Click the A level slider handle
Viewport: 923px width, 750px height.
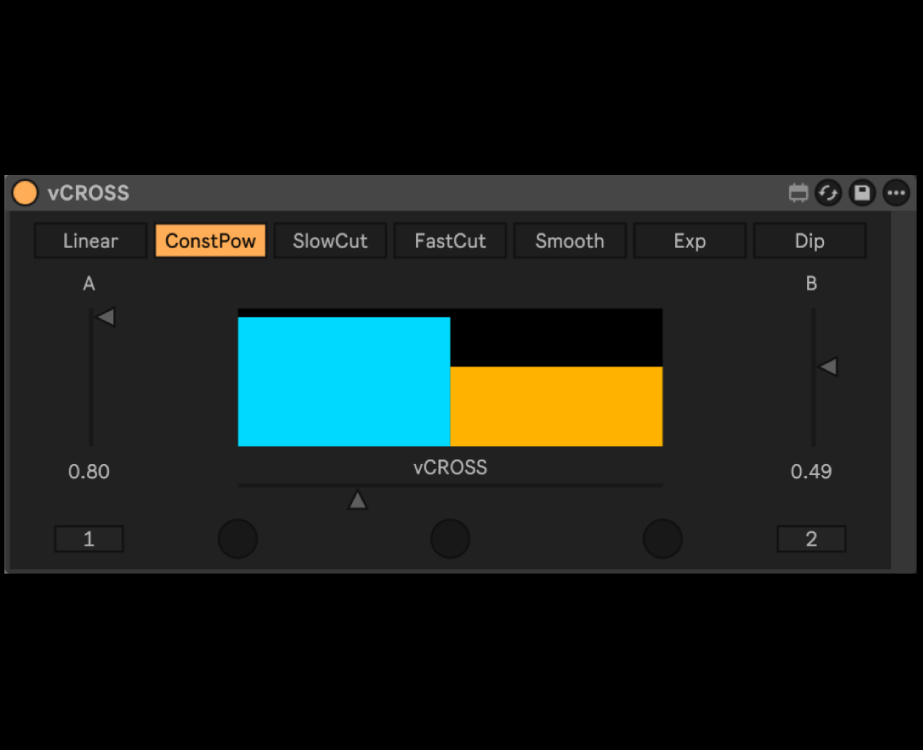pyautogui.click(x=105, y=317)
